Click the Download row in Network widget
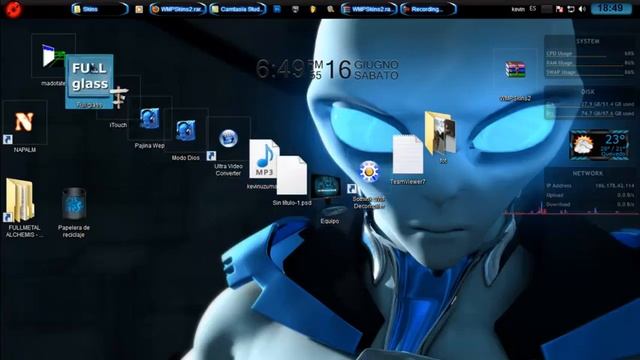Image resolution: width=640 pixels, height=360 pixels. pyautogui.click(x=590, y=204)
